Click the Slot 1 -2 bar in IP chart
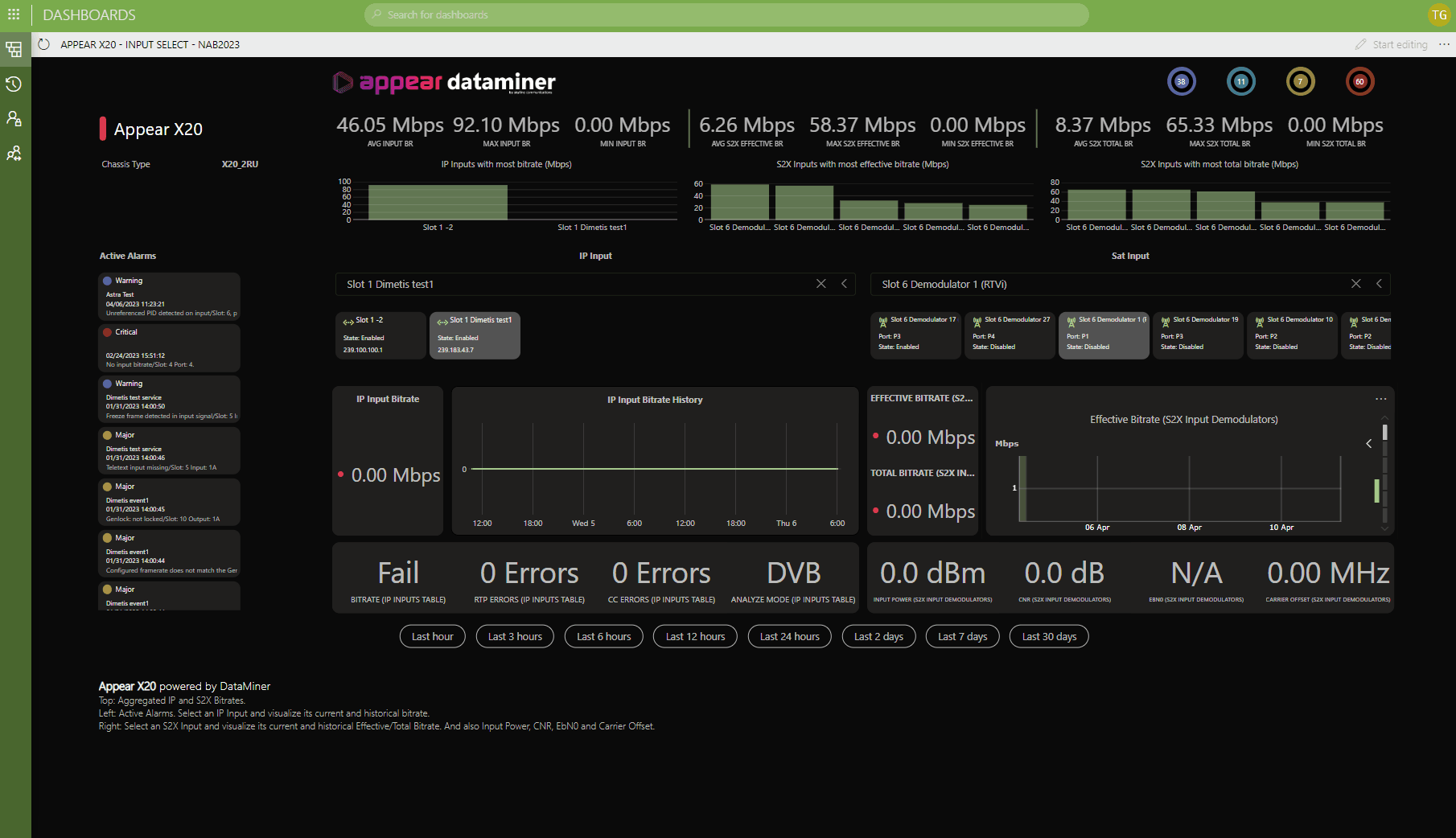Screen dimensions: 1456x838 point(438,203)
